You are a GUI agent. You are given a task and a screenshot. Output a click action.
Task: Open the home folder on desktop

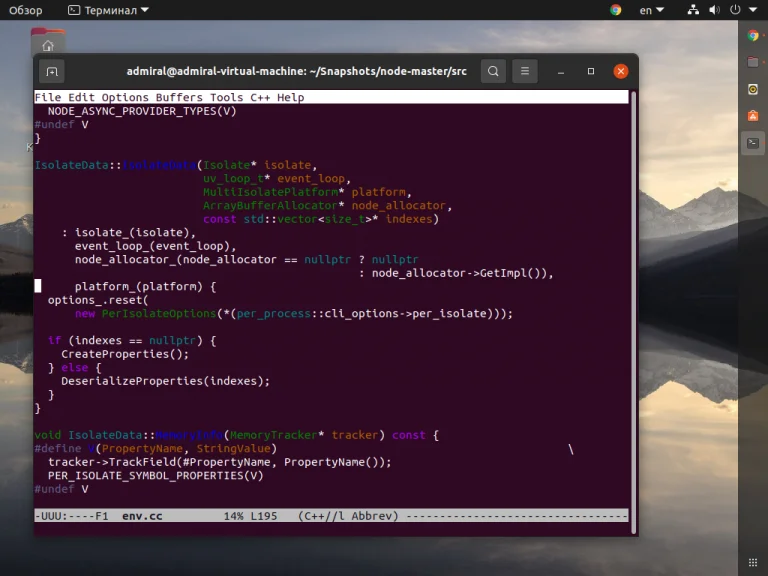coord(47,45)
